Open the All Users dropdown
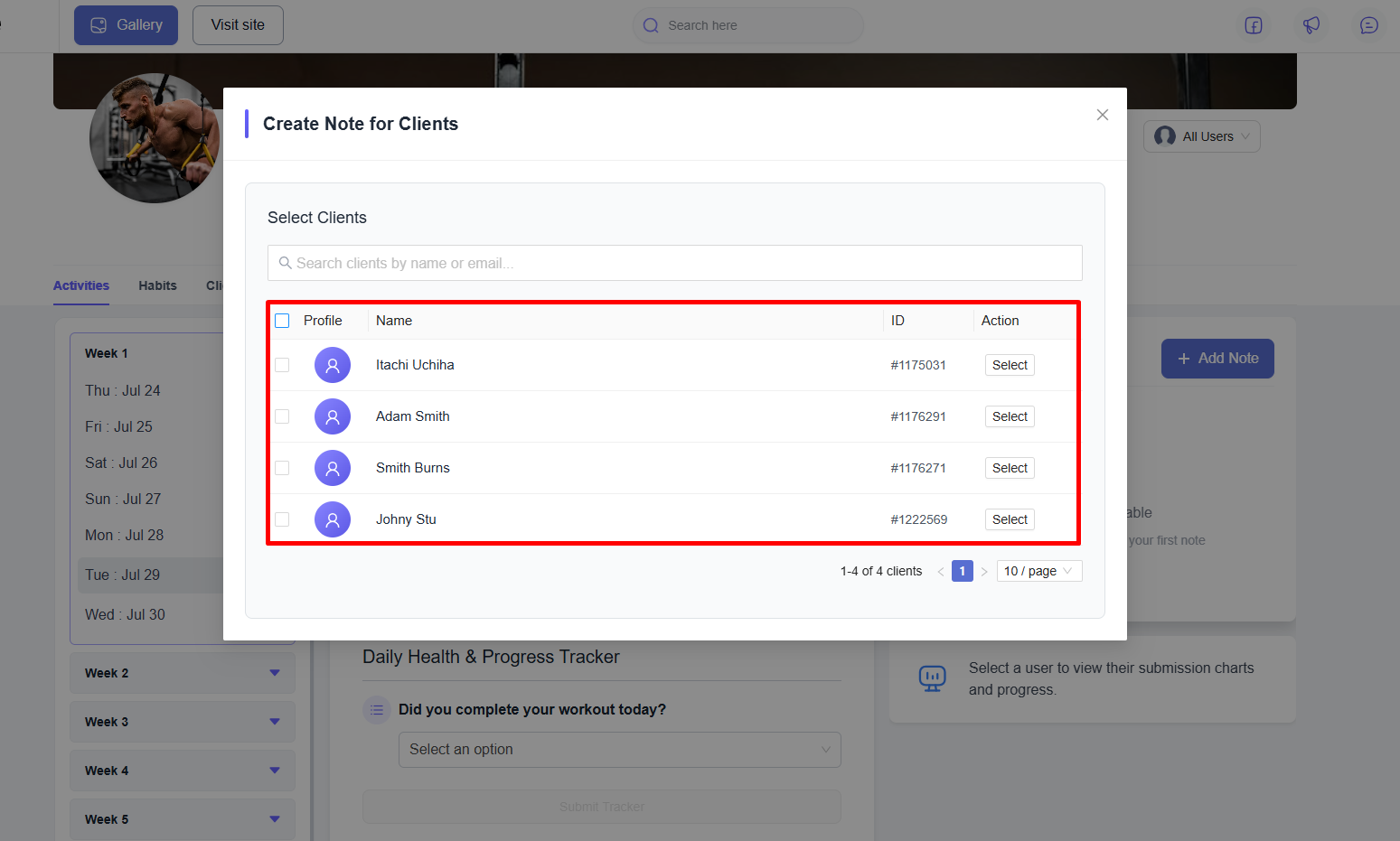This screenshot has height=841, width=1400. pos(1202,136)
